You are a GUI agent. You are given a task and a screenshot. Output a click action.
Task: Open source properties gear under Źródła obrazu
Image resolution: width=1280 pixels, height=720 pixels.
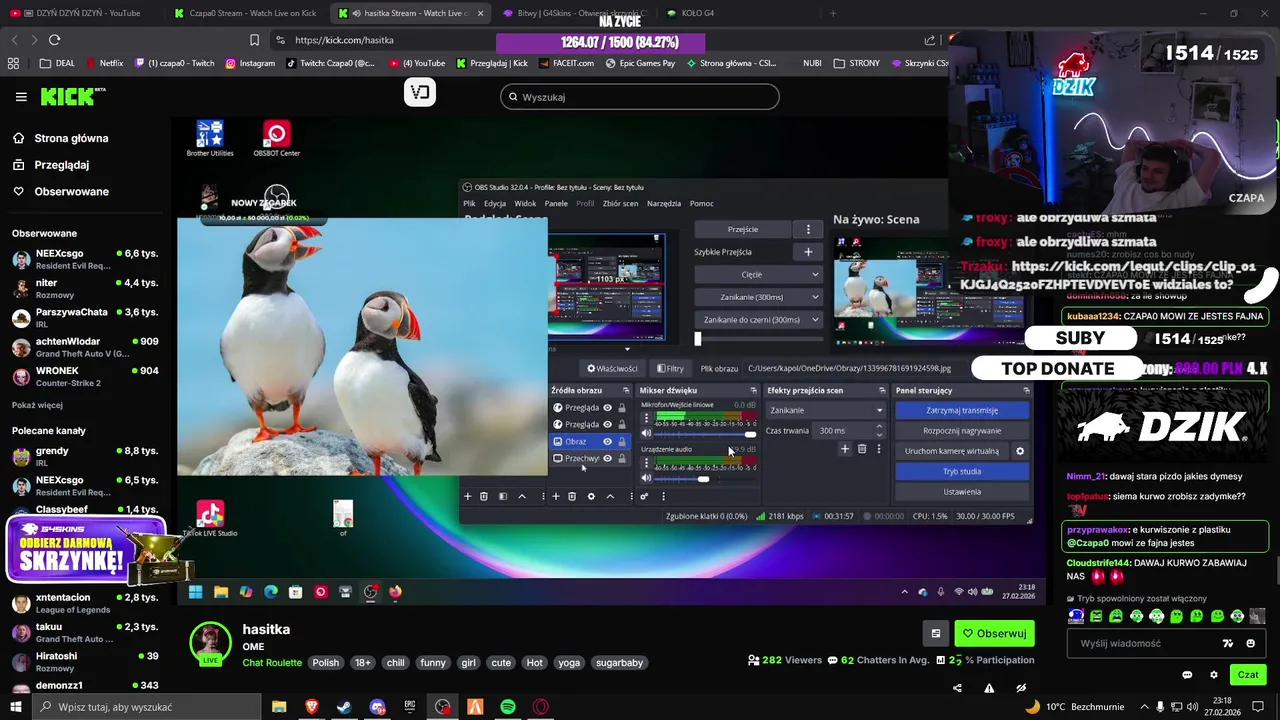(591, 496)
